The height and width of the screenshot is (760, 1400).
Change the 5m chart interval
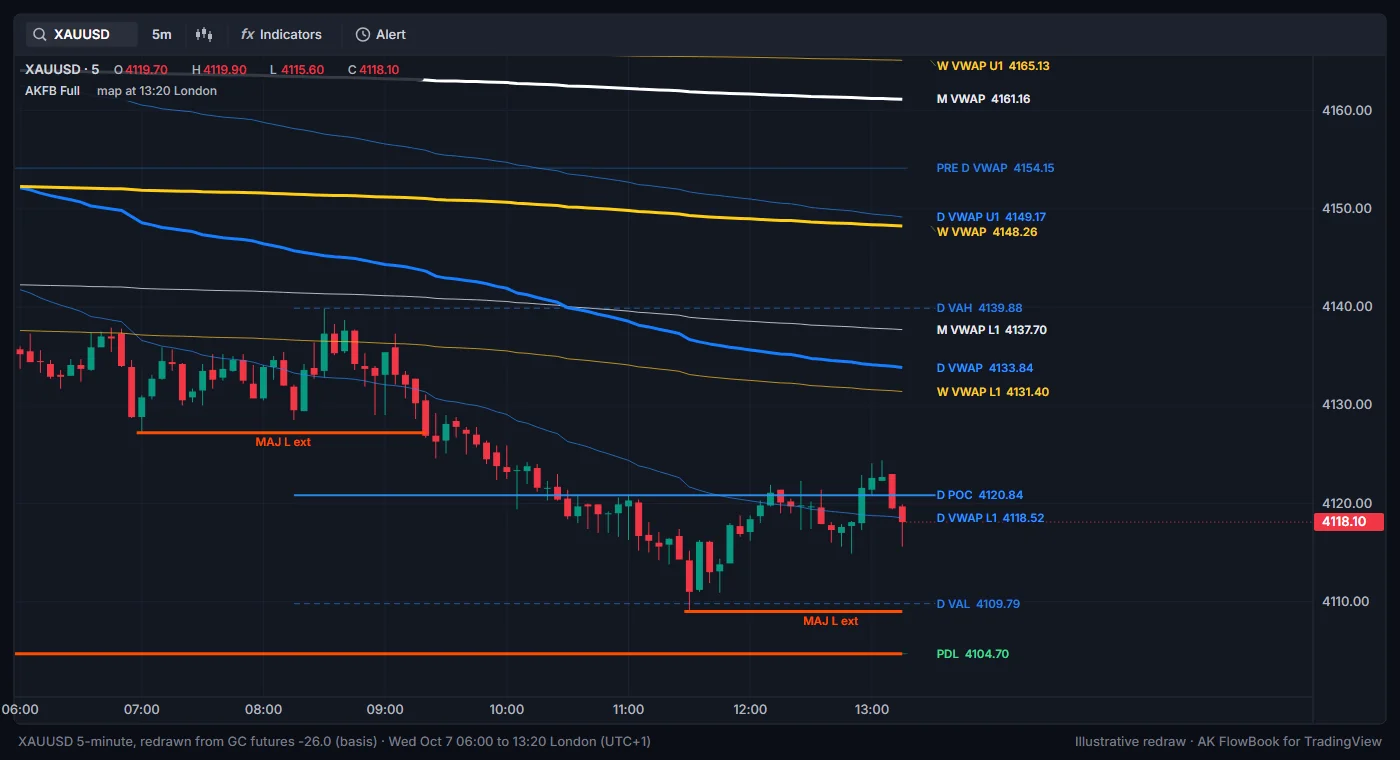[x=162, y=34]
